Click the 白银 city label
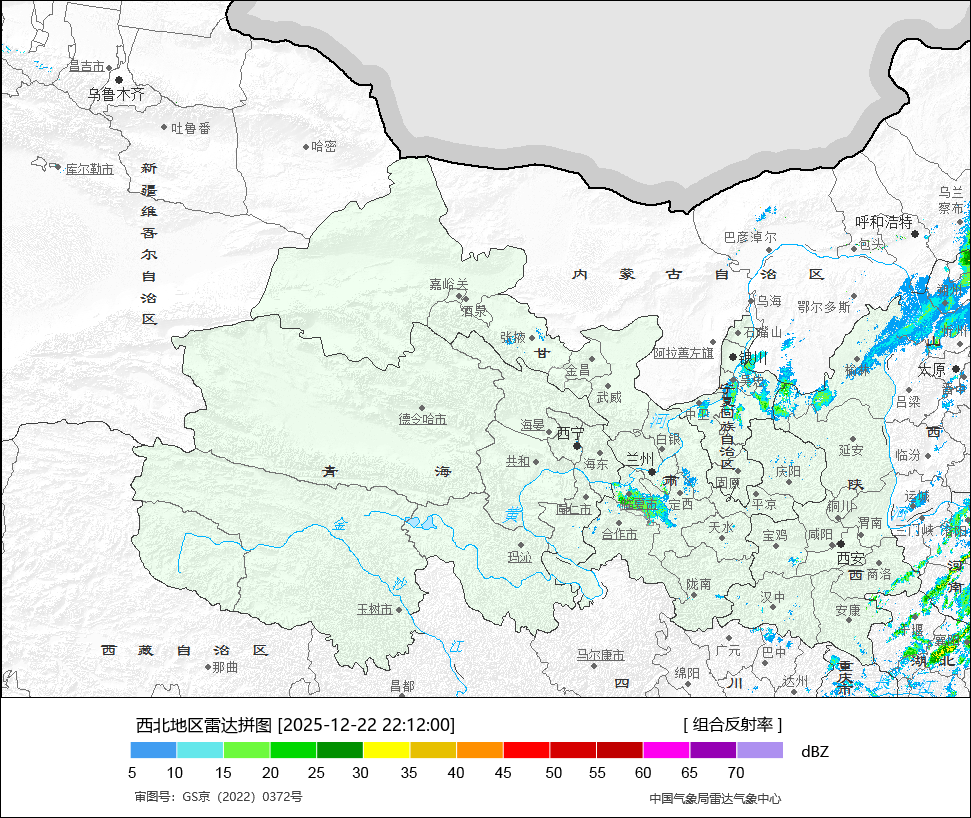971x818 pixels. pos(668,439)
